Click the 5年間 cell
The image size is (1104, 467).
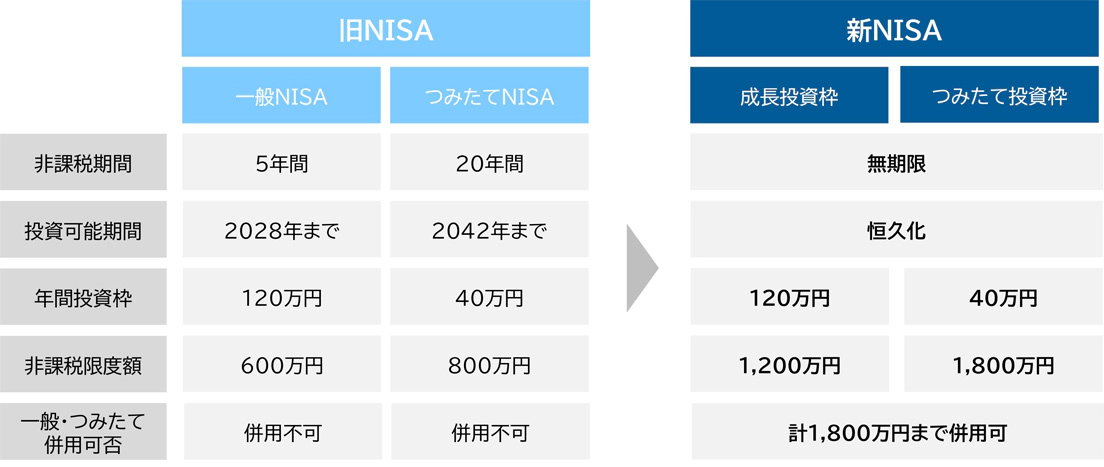click(x=281, y=164)
